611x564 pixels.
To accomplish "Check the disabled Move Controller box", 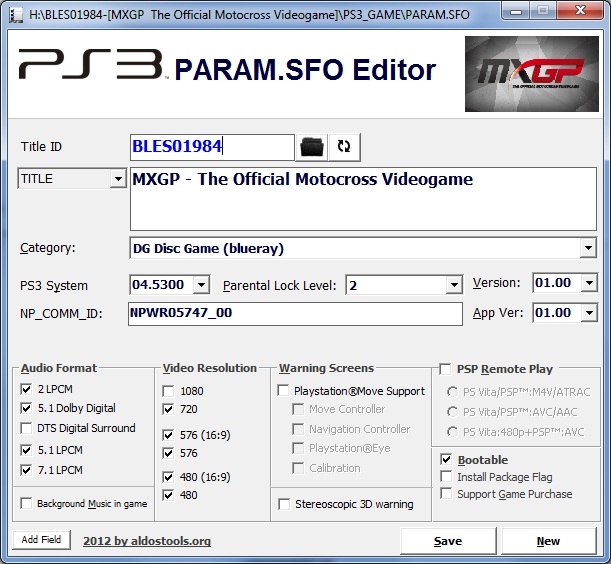I will pos(298,409).
